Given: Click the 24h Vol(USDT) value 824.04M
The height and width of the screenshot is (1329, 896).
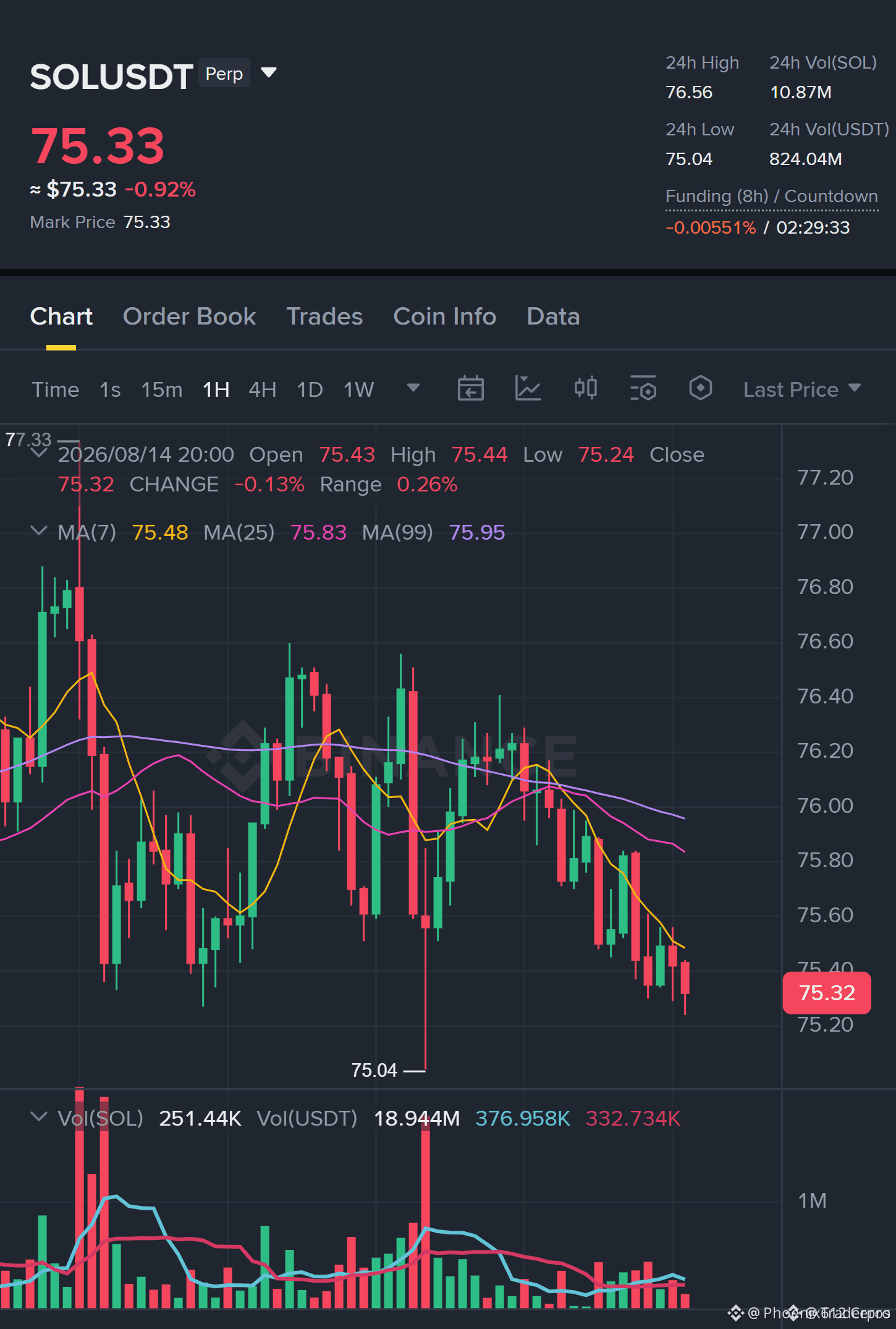Looking at the screenshot, I should click(805, 159).
